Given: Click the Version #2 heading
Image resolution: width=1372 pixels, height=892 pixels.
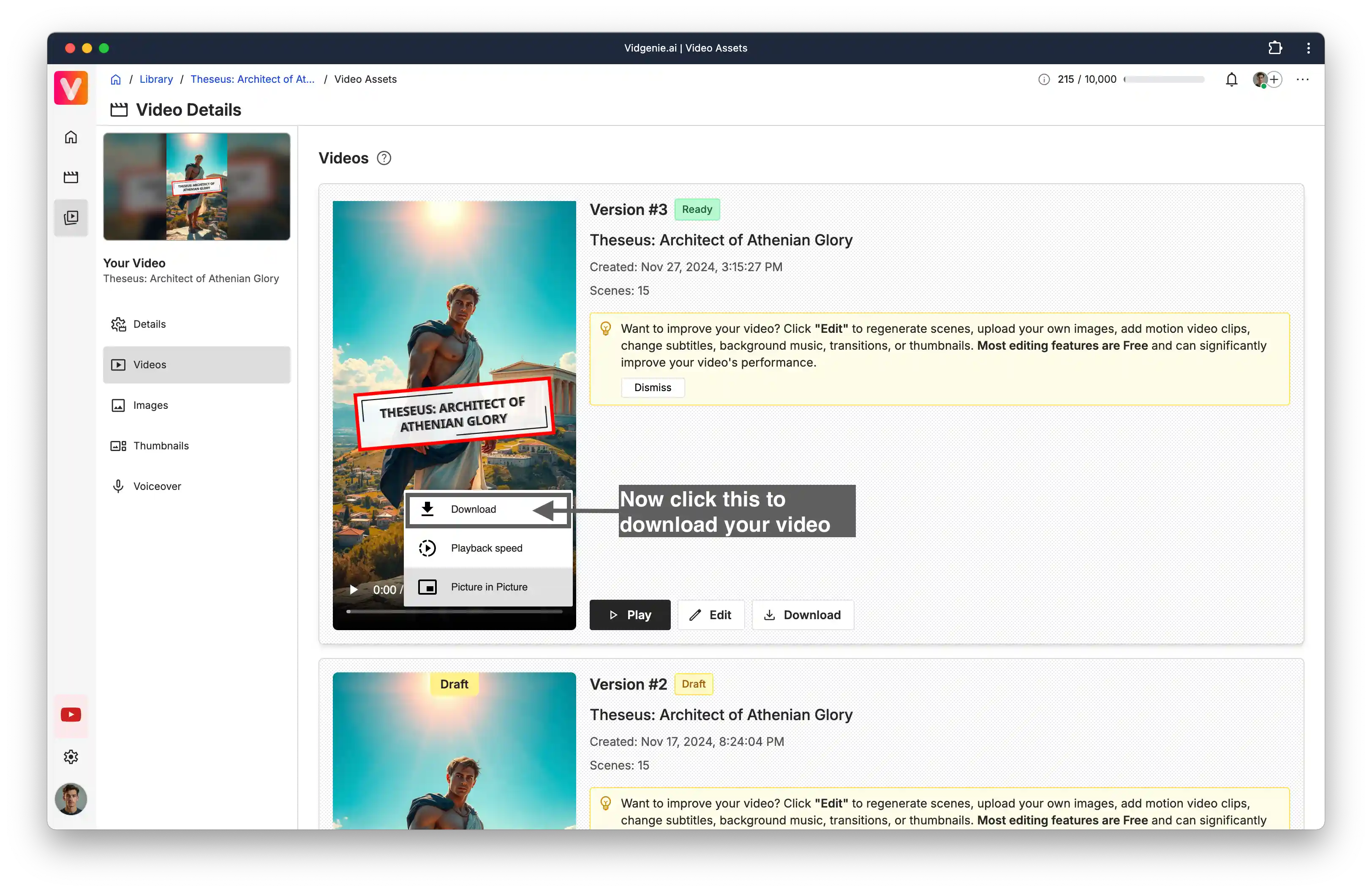Looking at the screenshot, I should click(x=628, y=684).
